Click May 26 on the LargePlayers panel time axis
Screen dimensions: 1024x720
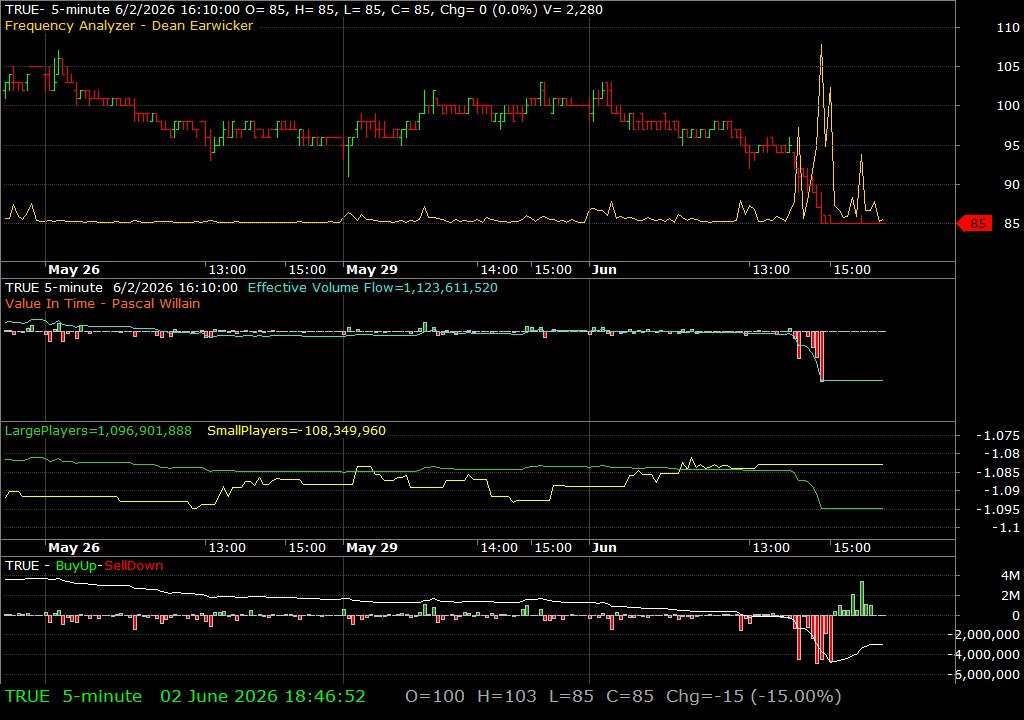pos(74,548)
